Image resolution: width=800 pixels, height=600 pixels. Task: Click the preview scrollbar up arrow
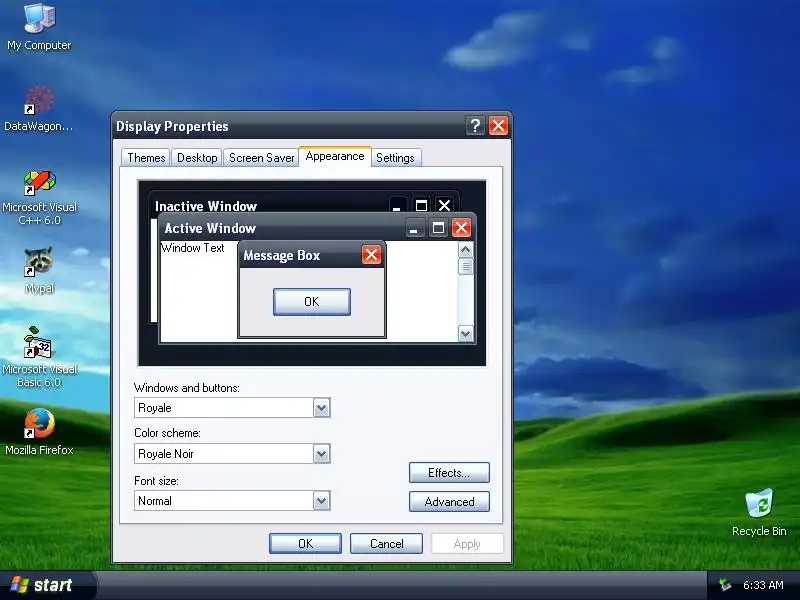click(465, 249)
